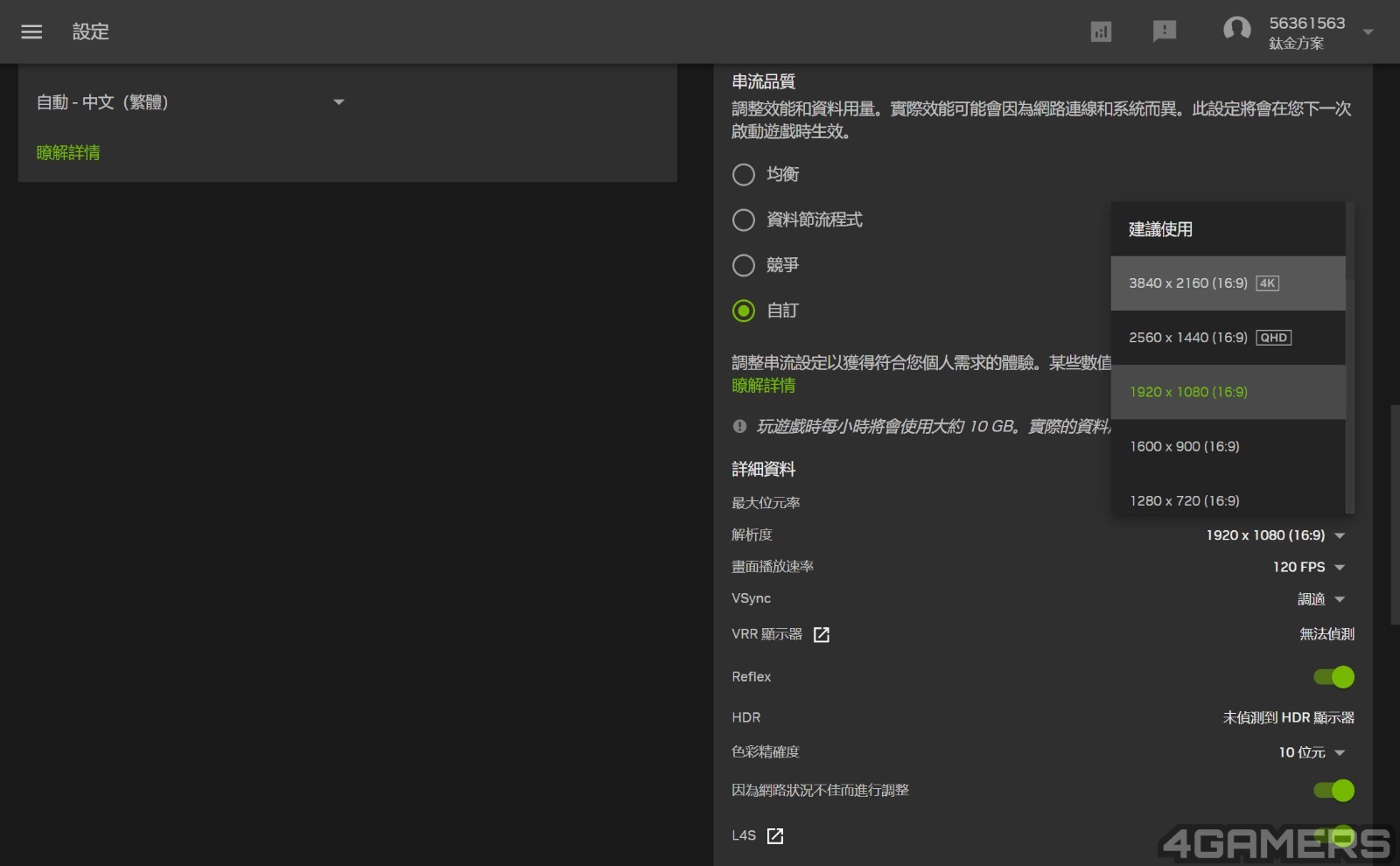The image size is (1400, 866).
Task: Toggle the Reflex switch
Action: tap(1333, 677)
